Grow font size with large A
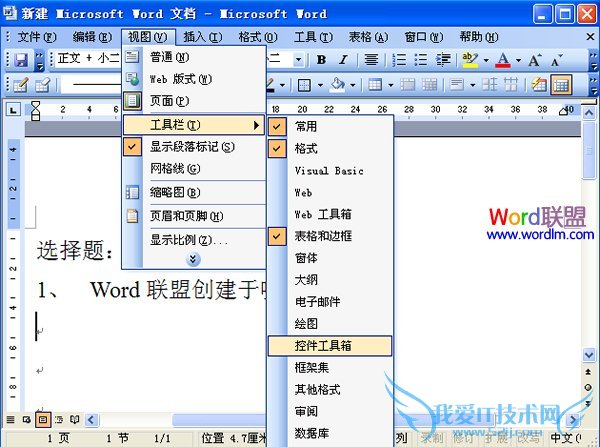Viewport: 600px width, 447px height. [534, 60]
